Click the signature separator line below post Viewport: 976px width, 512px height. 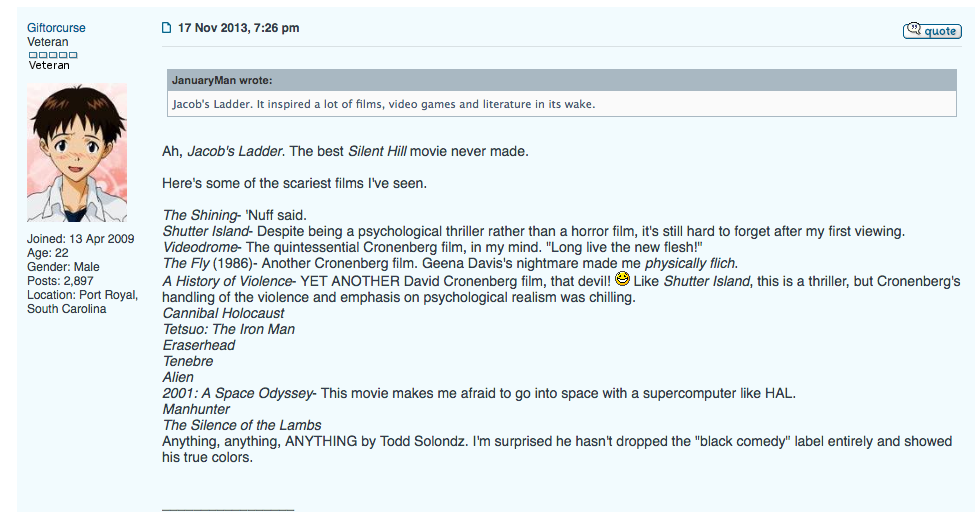(228, 510)
